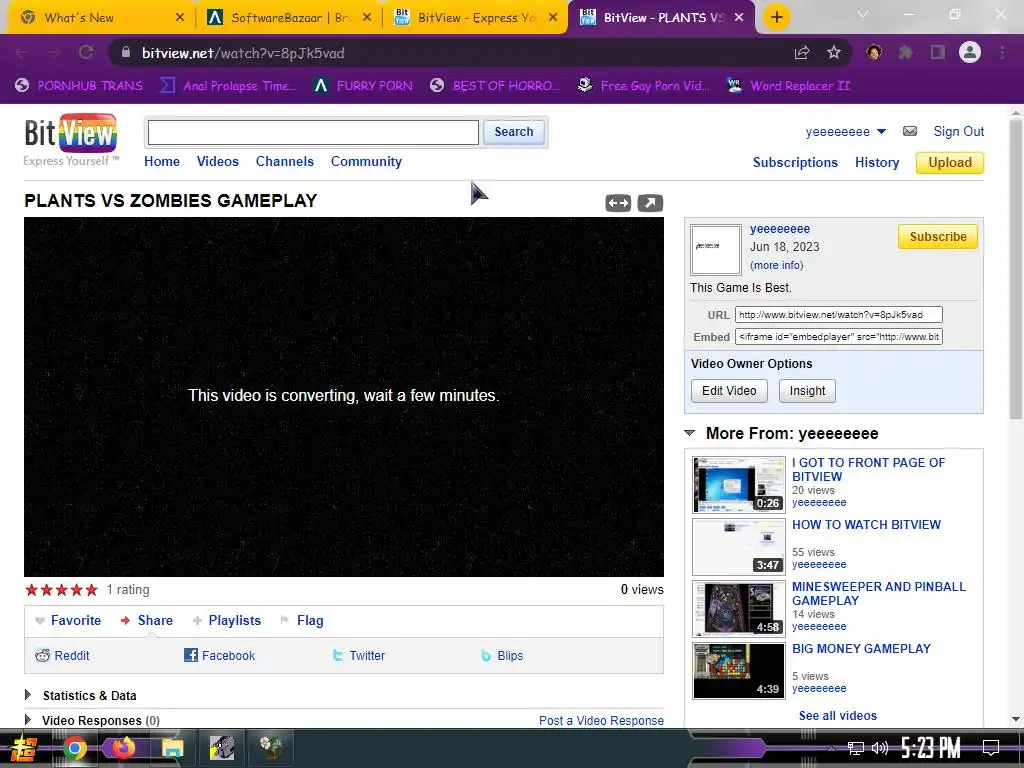Viewport: 1024px width, 768px height.
Task: Click the Start button on taskbar
Action: tap(24, 748)
